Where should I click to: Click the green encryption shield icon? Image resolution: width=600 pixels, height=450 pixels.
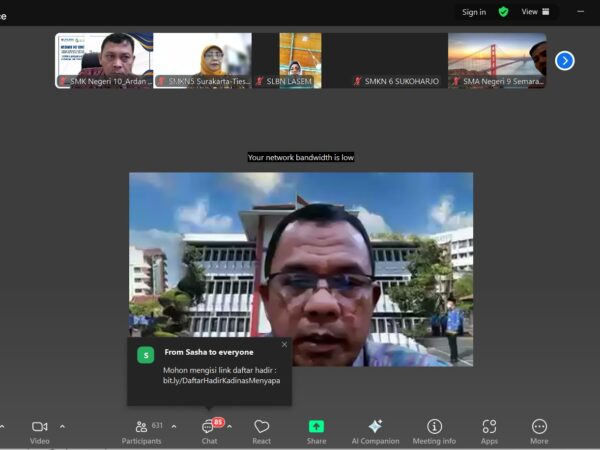tap(503, 12)
